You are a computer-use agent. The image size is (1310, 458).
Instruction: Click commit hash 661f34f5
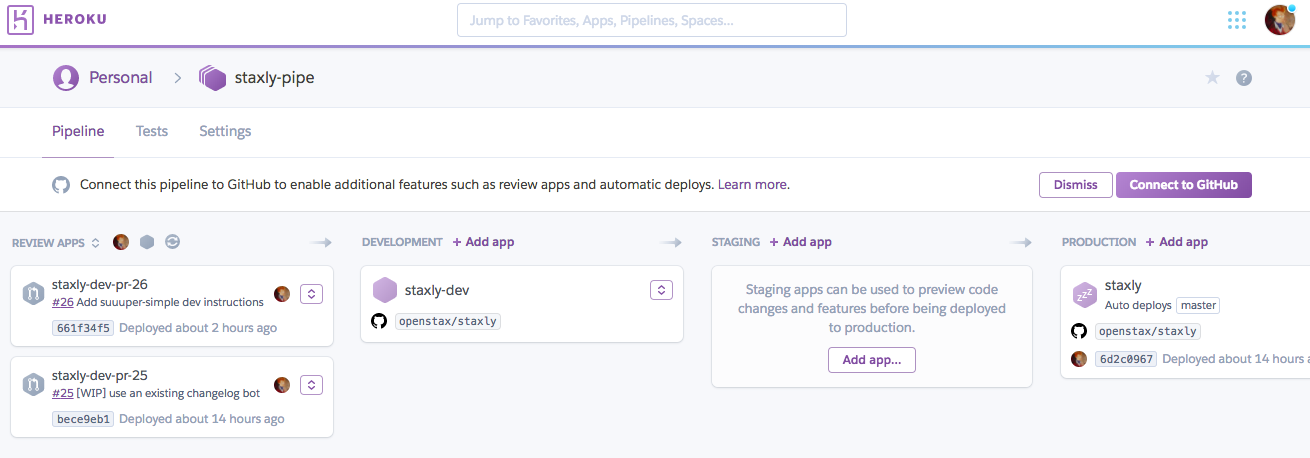tap(83, 328)
